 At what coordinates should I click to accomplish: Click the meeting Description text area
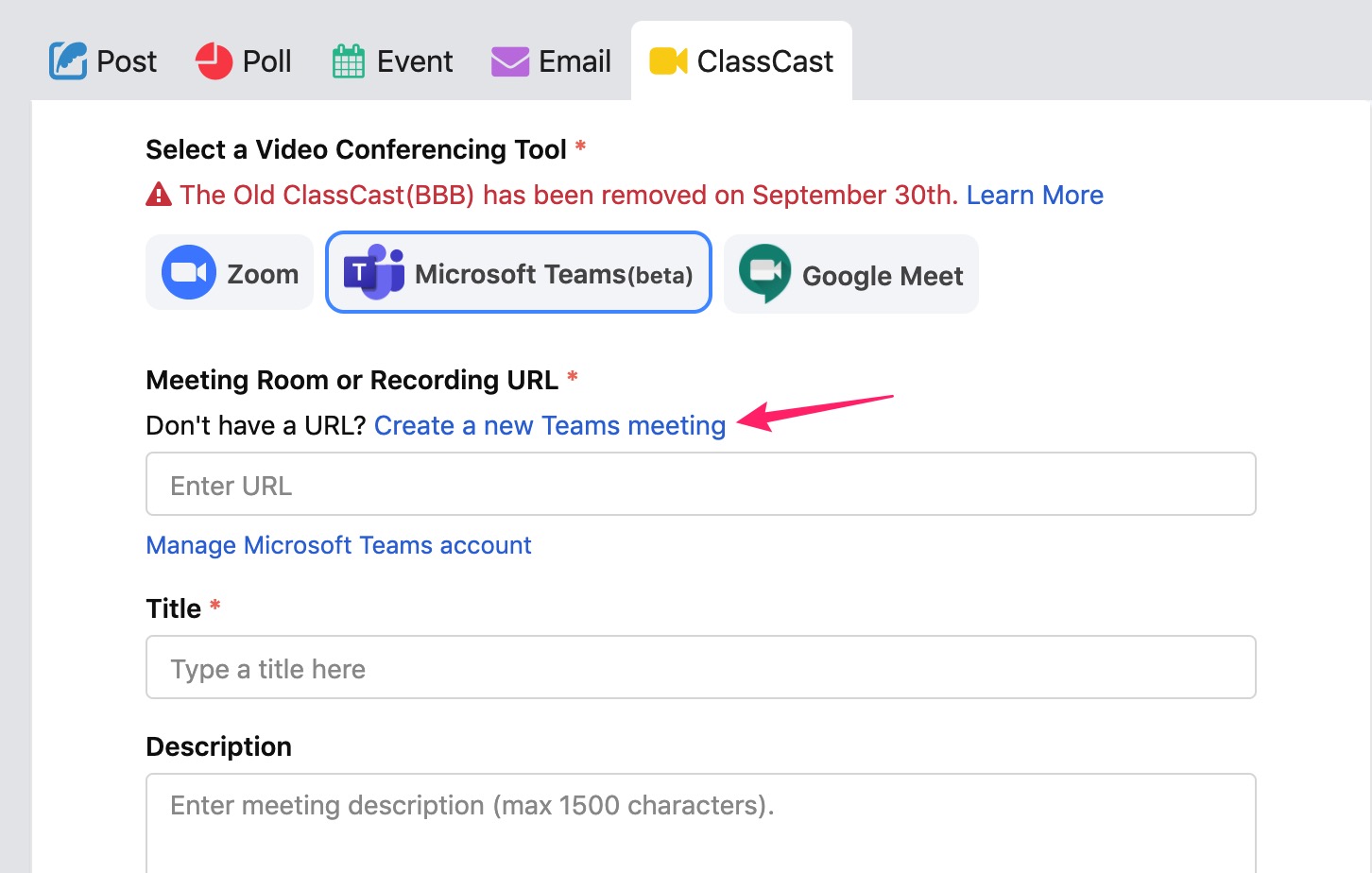point(701,823)
